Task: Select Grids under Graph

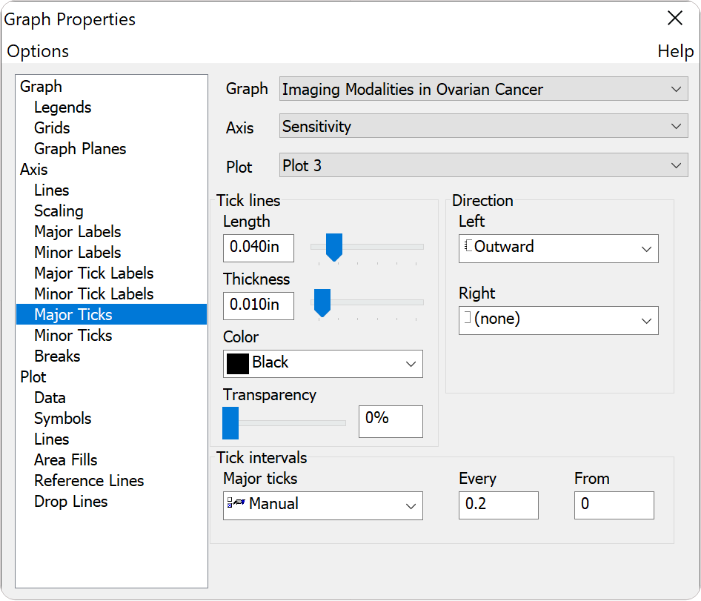Action: coord(52,128)
